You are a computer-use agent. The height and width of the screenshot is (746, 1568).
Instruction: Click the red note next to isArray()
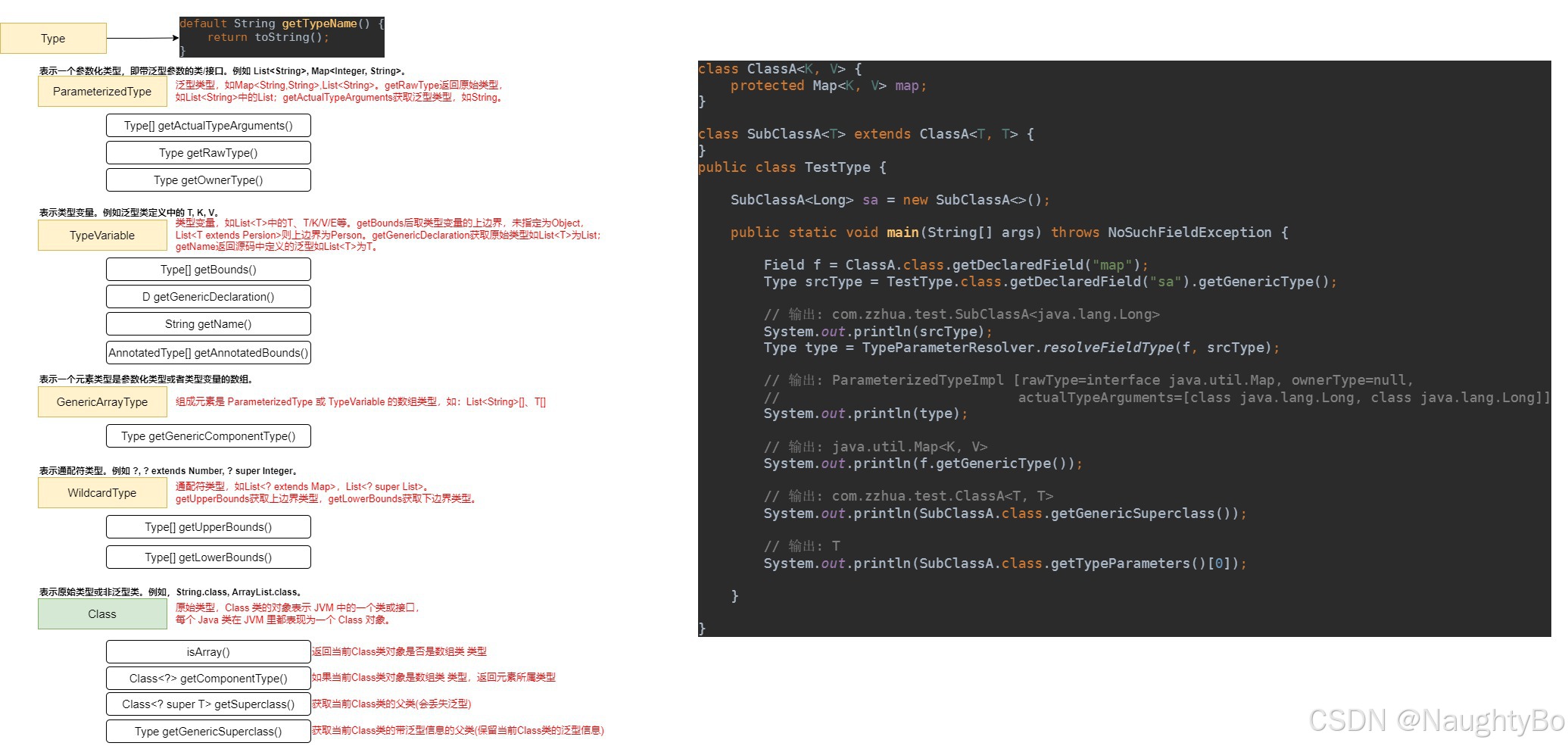(x=399, y=651)
